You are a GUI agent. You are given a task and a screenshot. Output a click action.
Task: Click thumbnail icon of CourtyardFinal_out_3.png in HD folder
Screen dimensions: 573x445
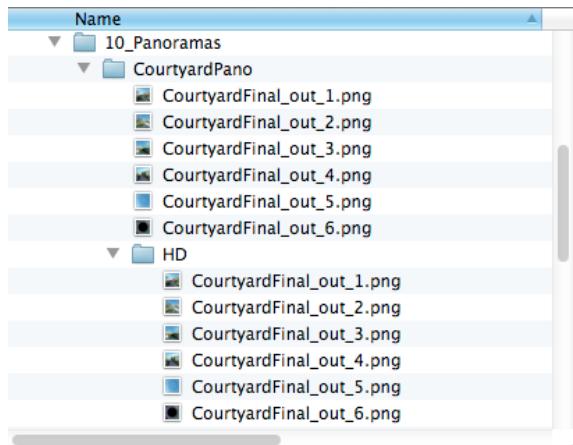click(x=172, y=334)
